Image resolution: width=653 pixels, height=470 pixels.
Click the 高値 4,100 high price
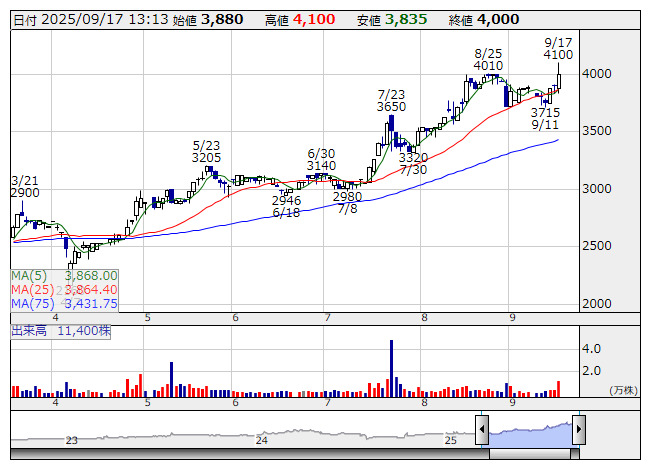pyautogui.click(x=300, y=20)
